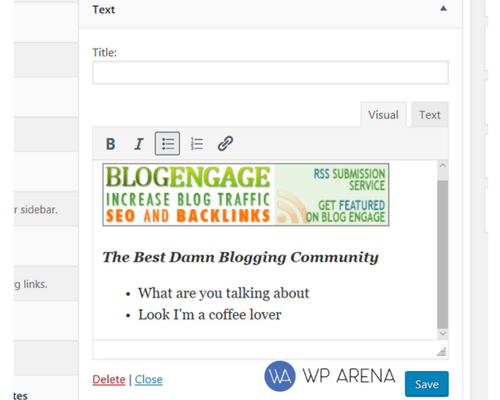The image size is (500, 400).
Task: Click the 'Title:' field label
Action: click(x=105, y=53)
